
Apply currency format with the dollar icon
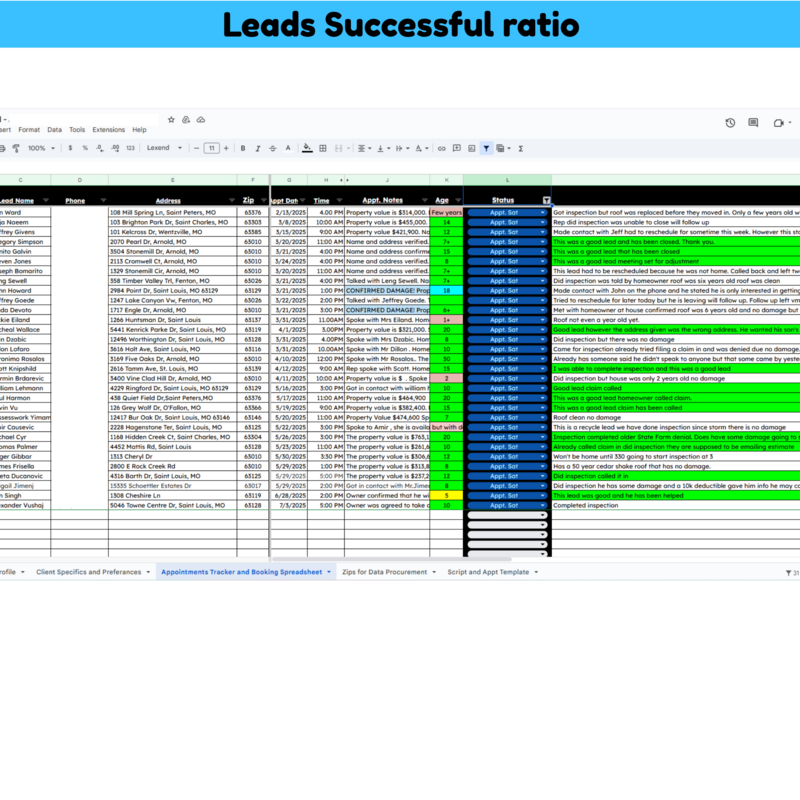pos(70,149)
